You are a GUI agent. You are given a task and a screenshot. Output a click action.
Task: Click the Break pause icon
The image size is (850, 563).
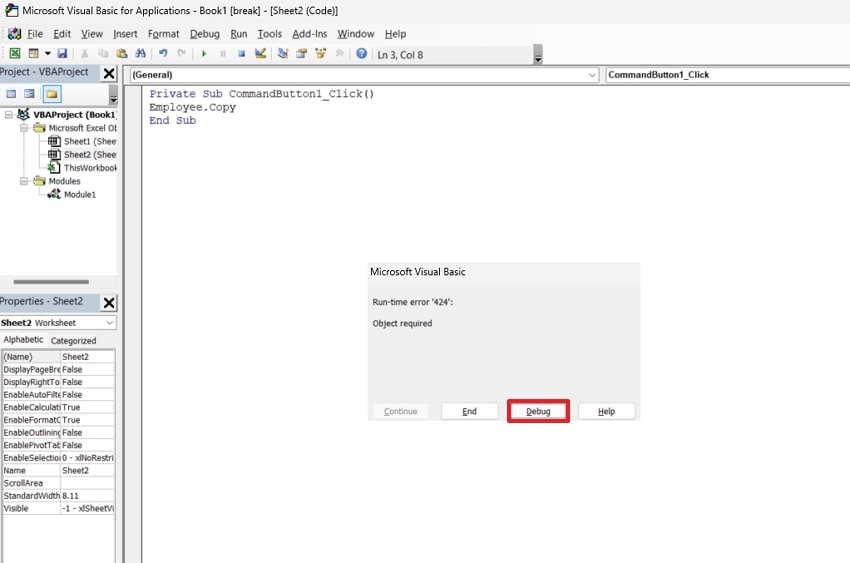[223, 54]
